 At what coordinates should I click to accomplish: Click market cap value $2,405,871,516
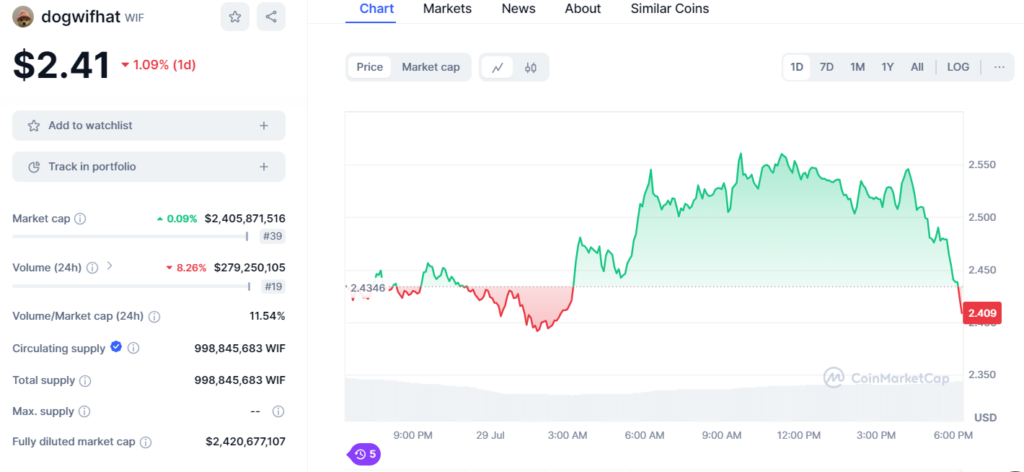(245, 219)
